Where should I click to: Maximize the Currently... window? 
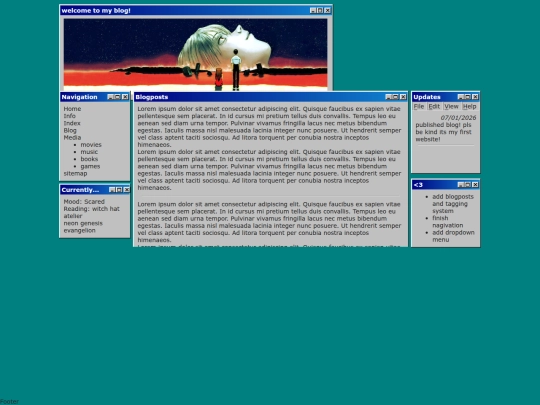tap(119, 190)
